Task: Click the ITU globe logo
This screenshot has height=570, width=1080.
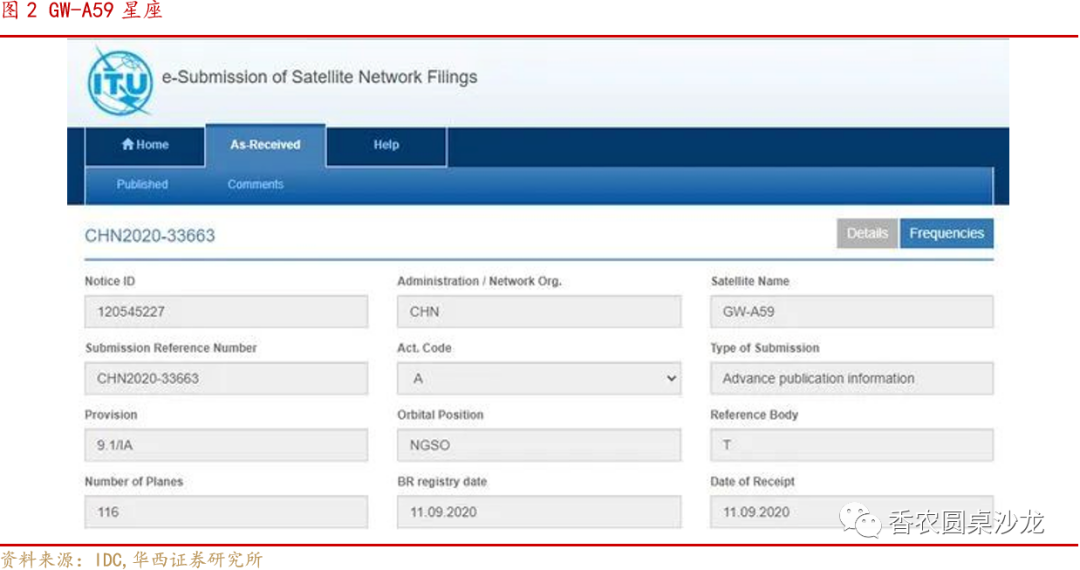Action: pyautogui.click(x=120, y=81)
